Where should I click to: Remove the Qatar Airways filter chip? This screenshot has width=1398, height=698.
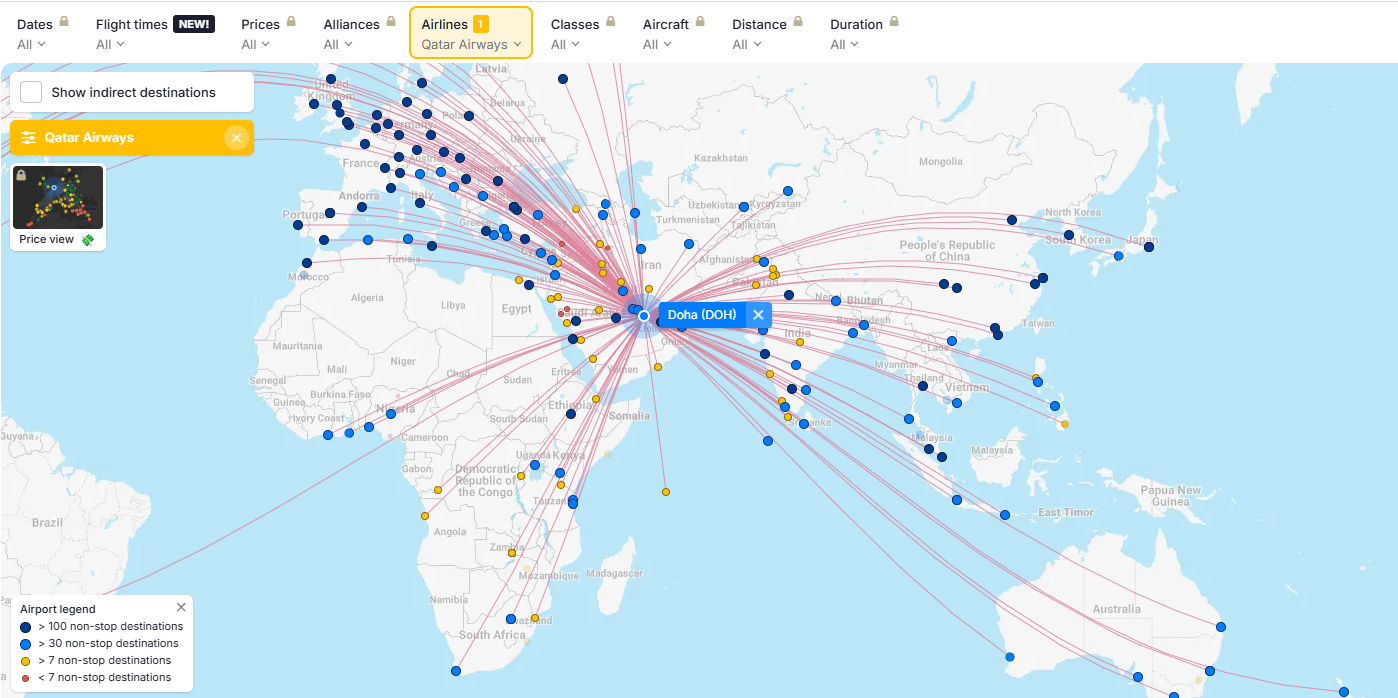pyautogui.click(x=236, y=138)
